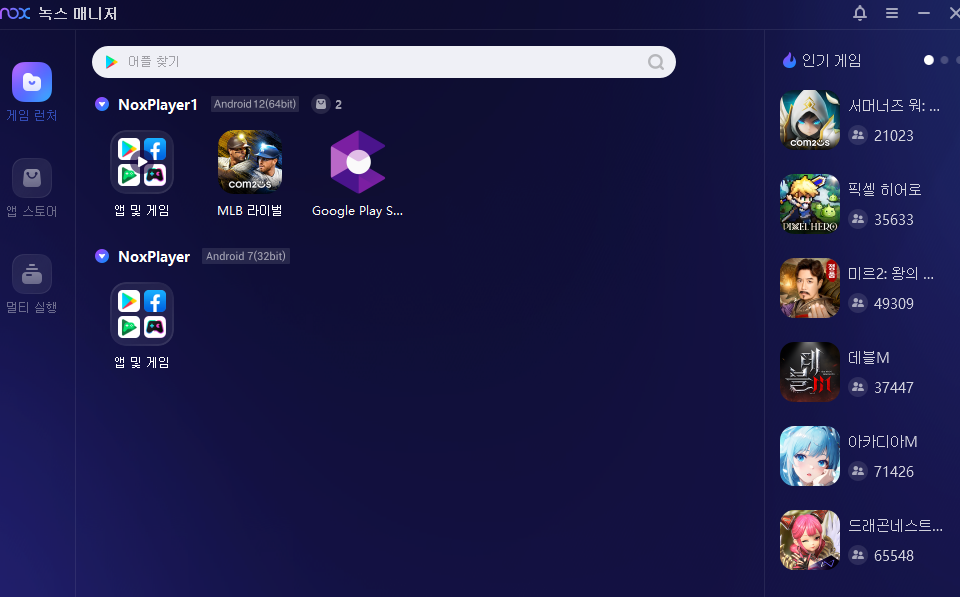This screenshot has height=597, width=960.
Task: Click the 서머너즈 워 game title
Action: (x=893, y=105)
